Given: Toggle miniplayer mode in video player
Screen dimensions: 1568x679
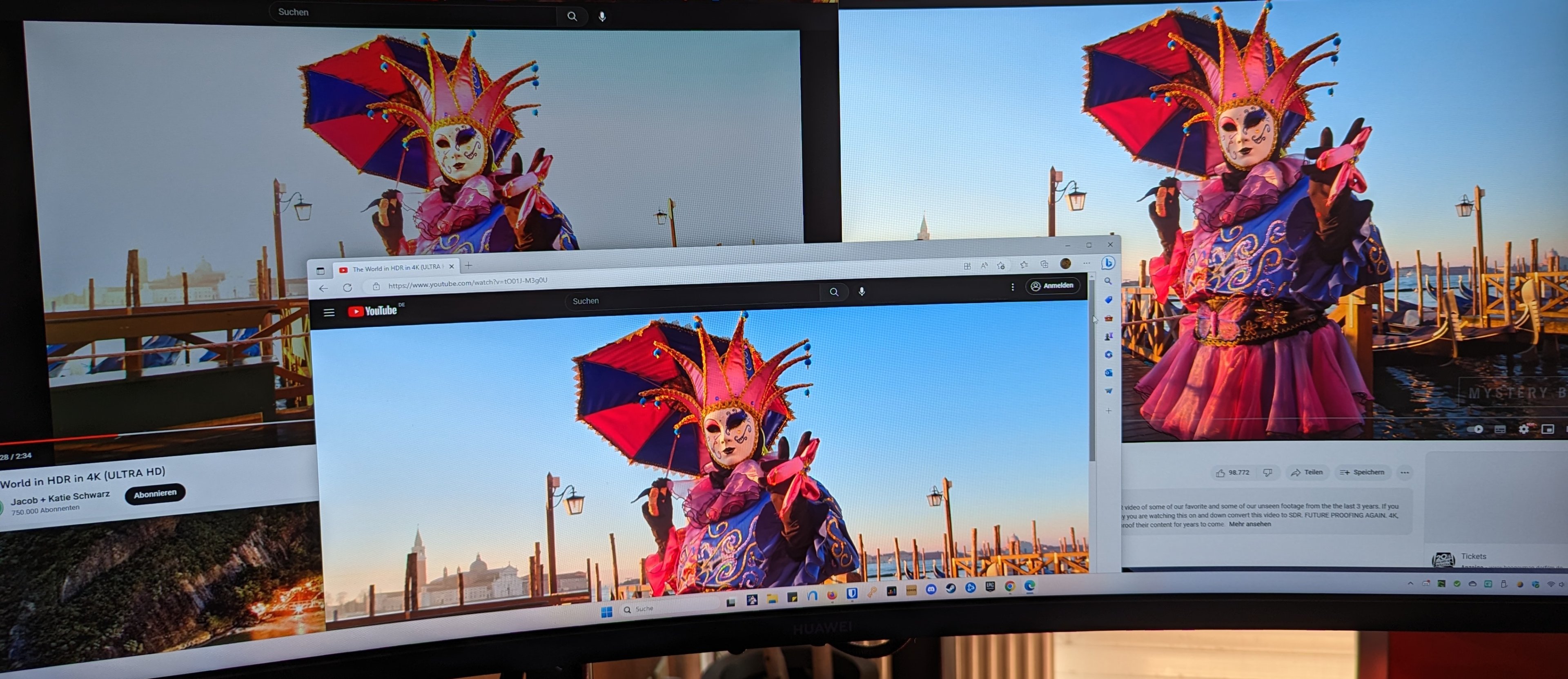Looking at the screenshot, I should click(x=1547, y=429).
